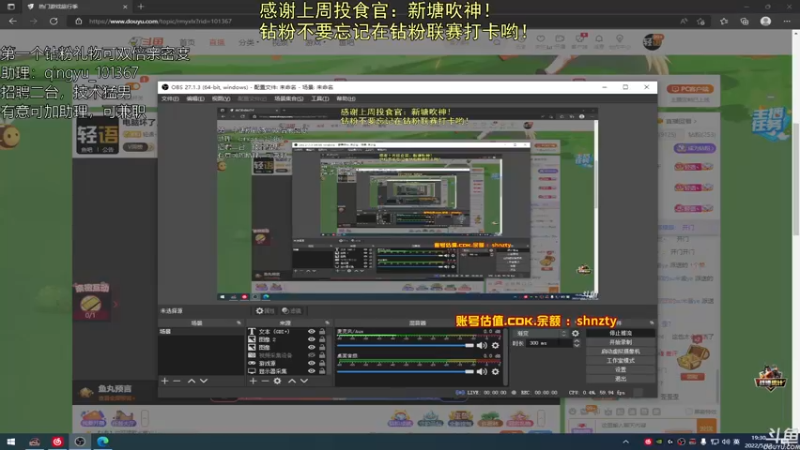Open a new Edge browser tab
Image resolution: width=800 pixels, height=450 pixels.
[141, 7]
